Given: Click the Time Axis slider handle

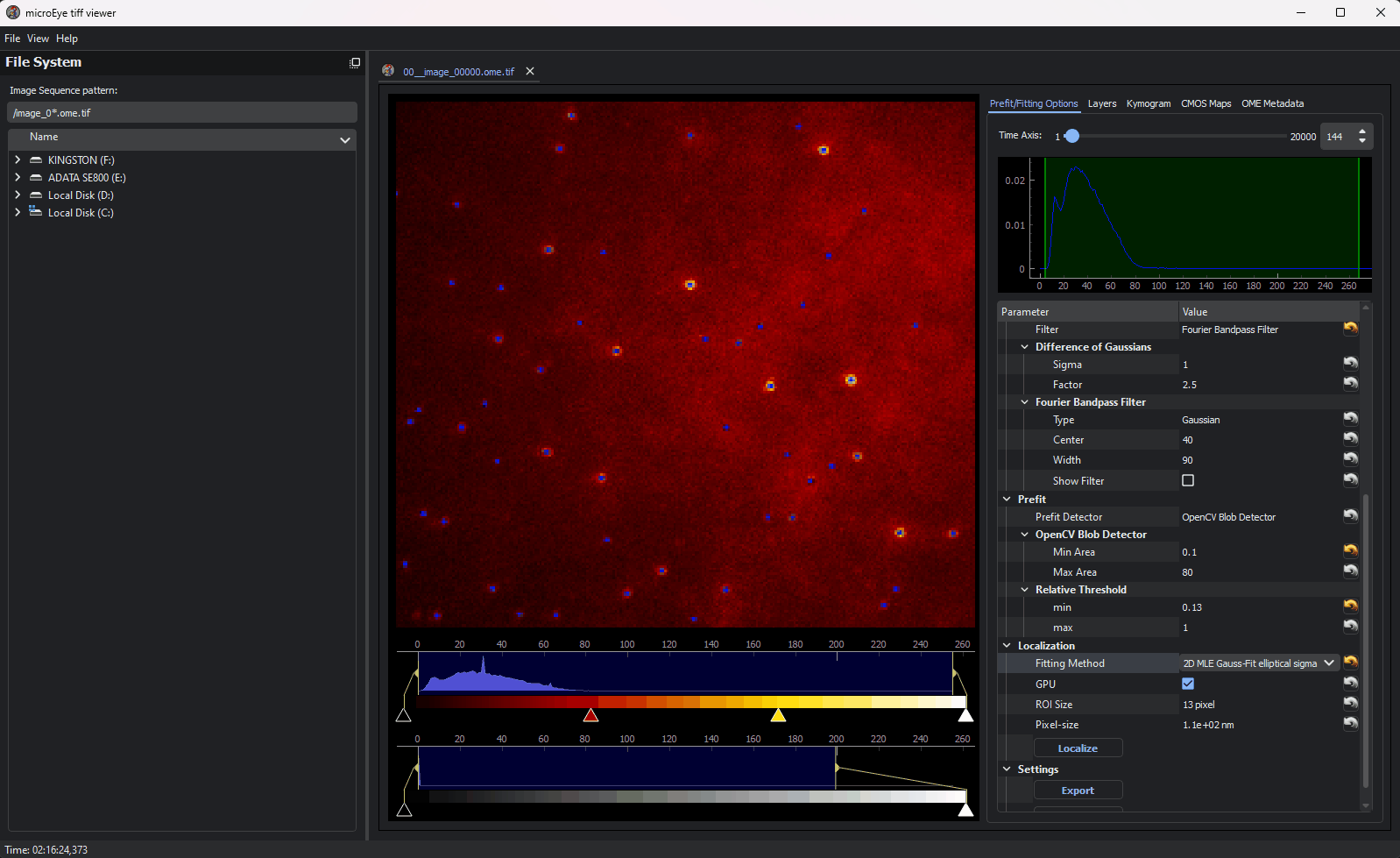Looking at the screenshot, I should tap(1071, 136).
